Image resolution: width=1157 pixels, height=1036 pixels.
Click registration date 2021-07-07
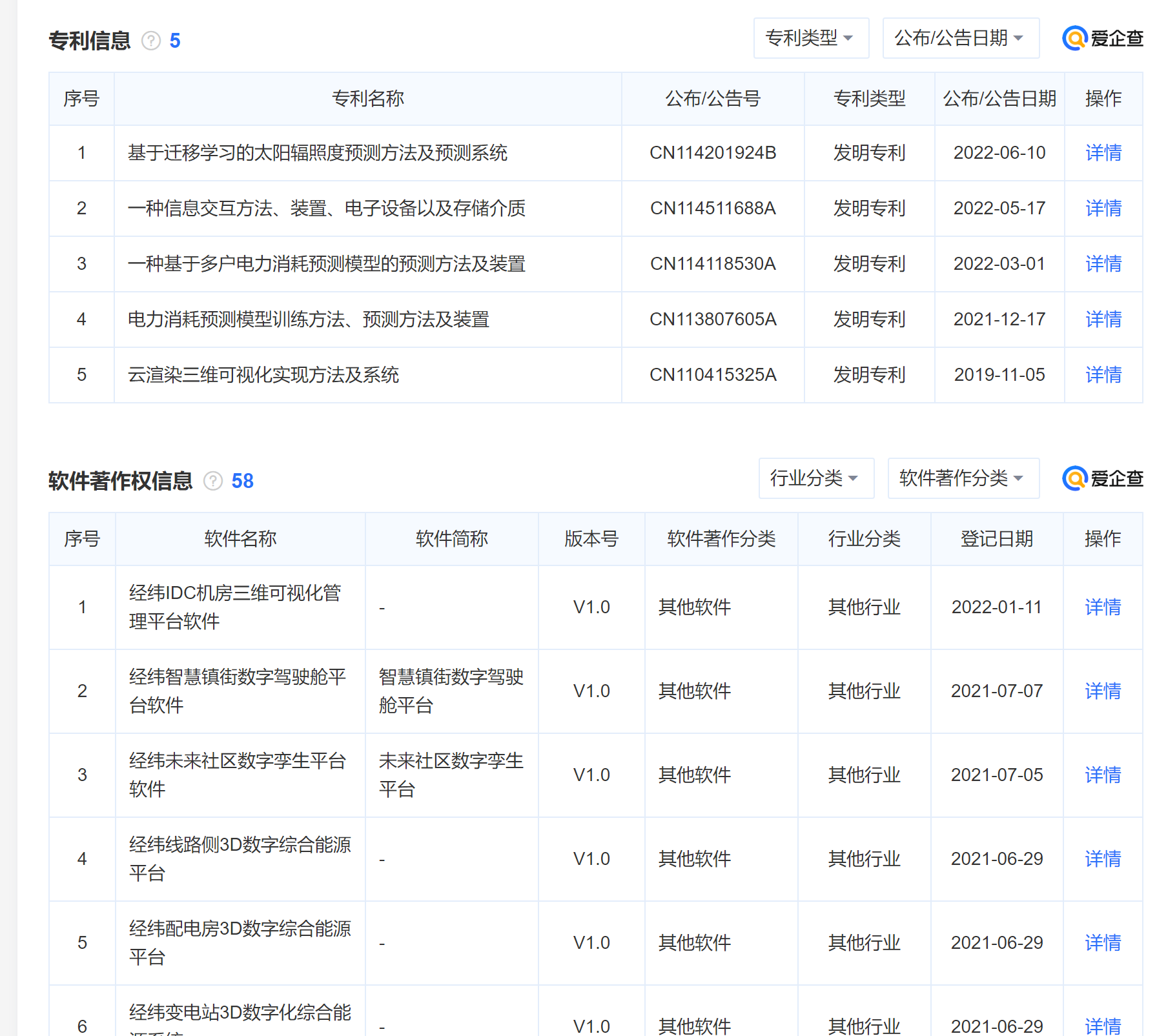tap(997, 691)
